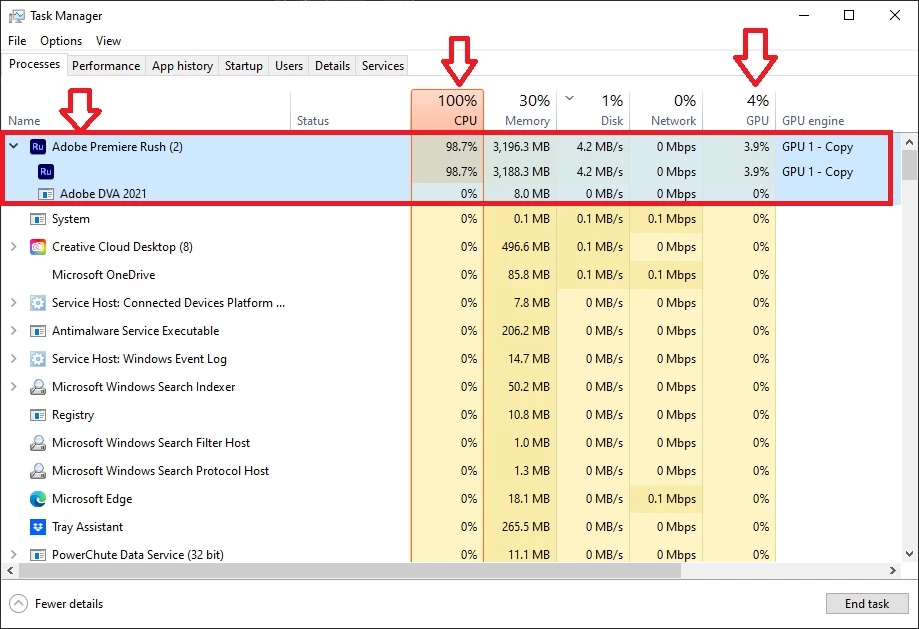Sort by the CPU column header
This screenshot has width=919, height=629.
[447, 110]
